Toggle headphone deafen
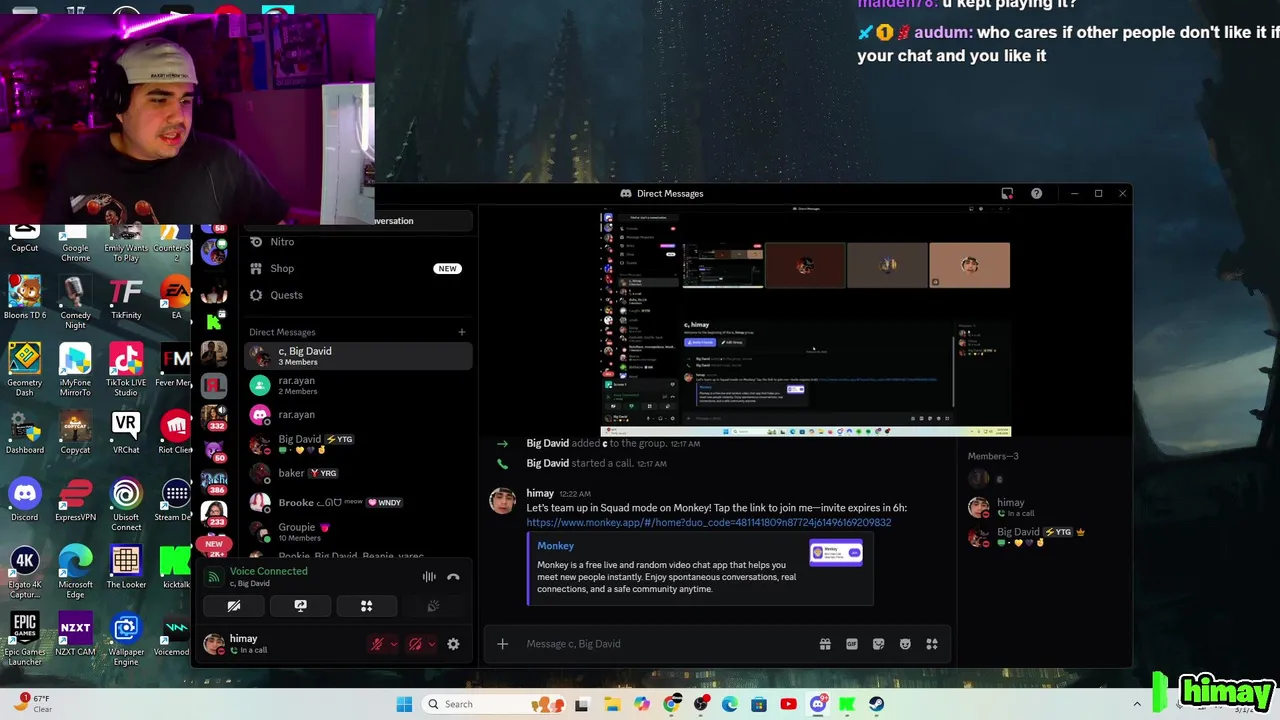This screenshot has width=1280, height=720. (415, 644)
